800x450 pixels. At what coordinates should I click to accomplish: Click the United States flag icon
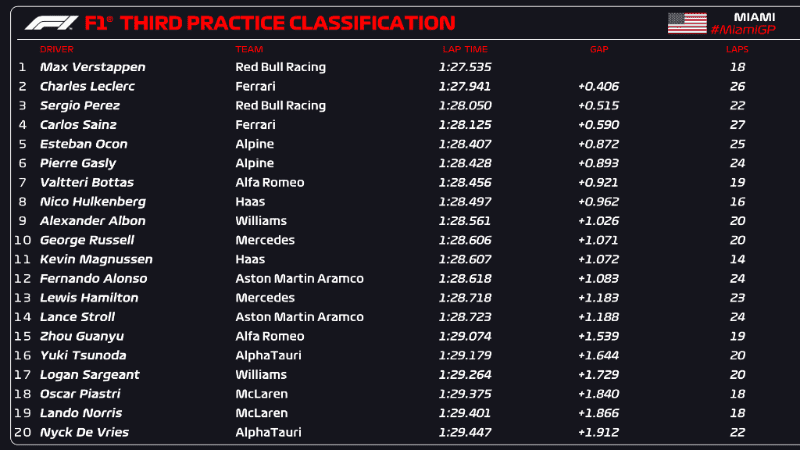[686, 22]
